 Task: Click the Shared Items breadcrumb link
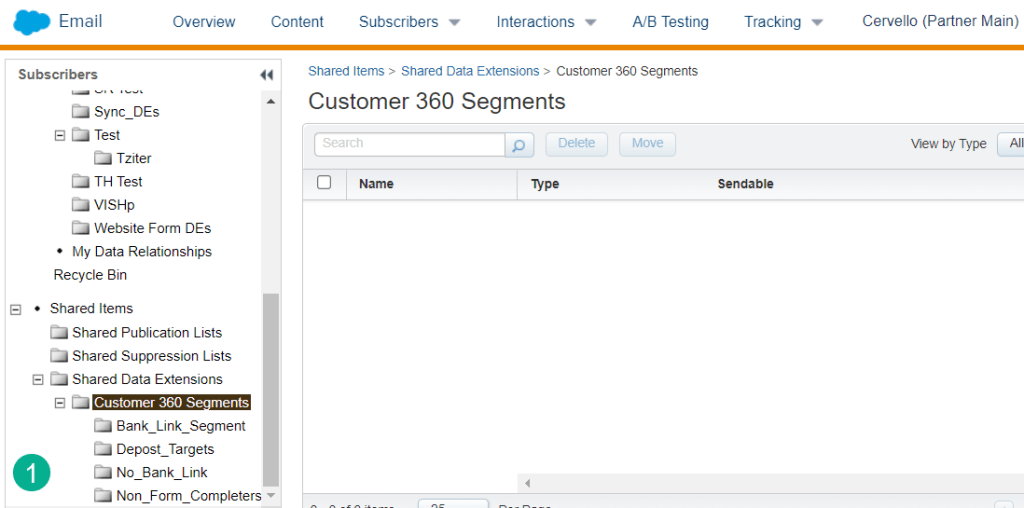pyautogui.click(x=346, y=71)
